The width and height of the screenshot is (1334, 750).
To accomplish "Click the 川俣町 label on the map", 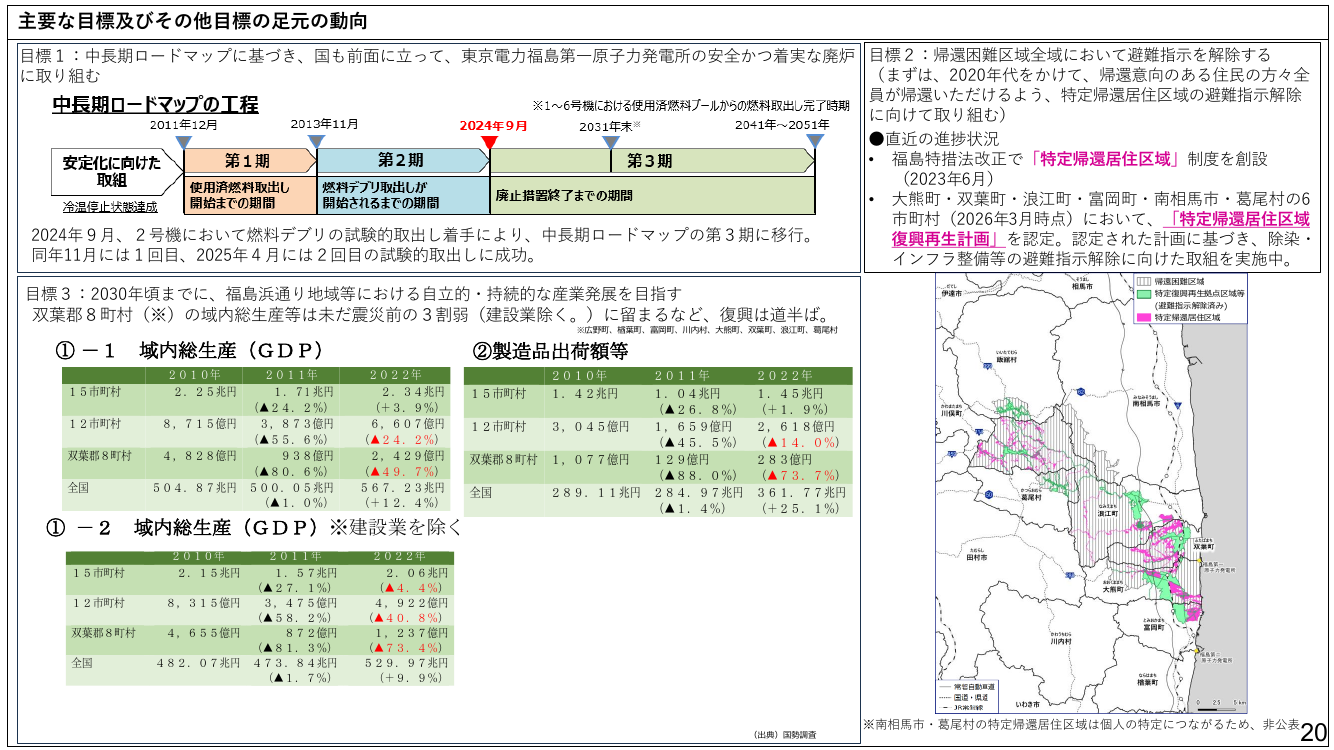I will tap(950, 411).
